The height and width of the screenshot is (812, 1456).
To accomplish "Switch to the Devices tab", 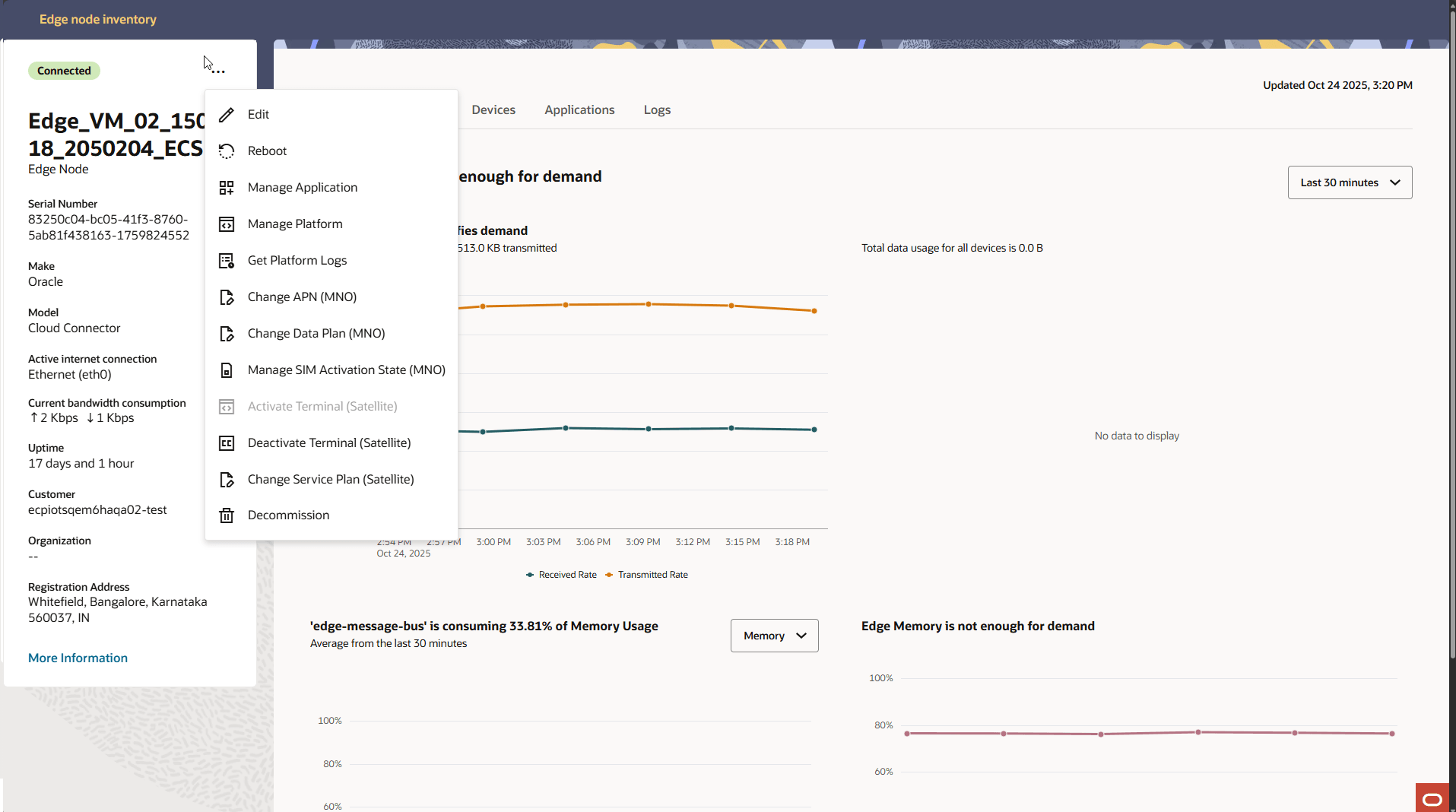I will pos(493,109).
